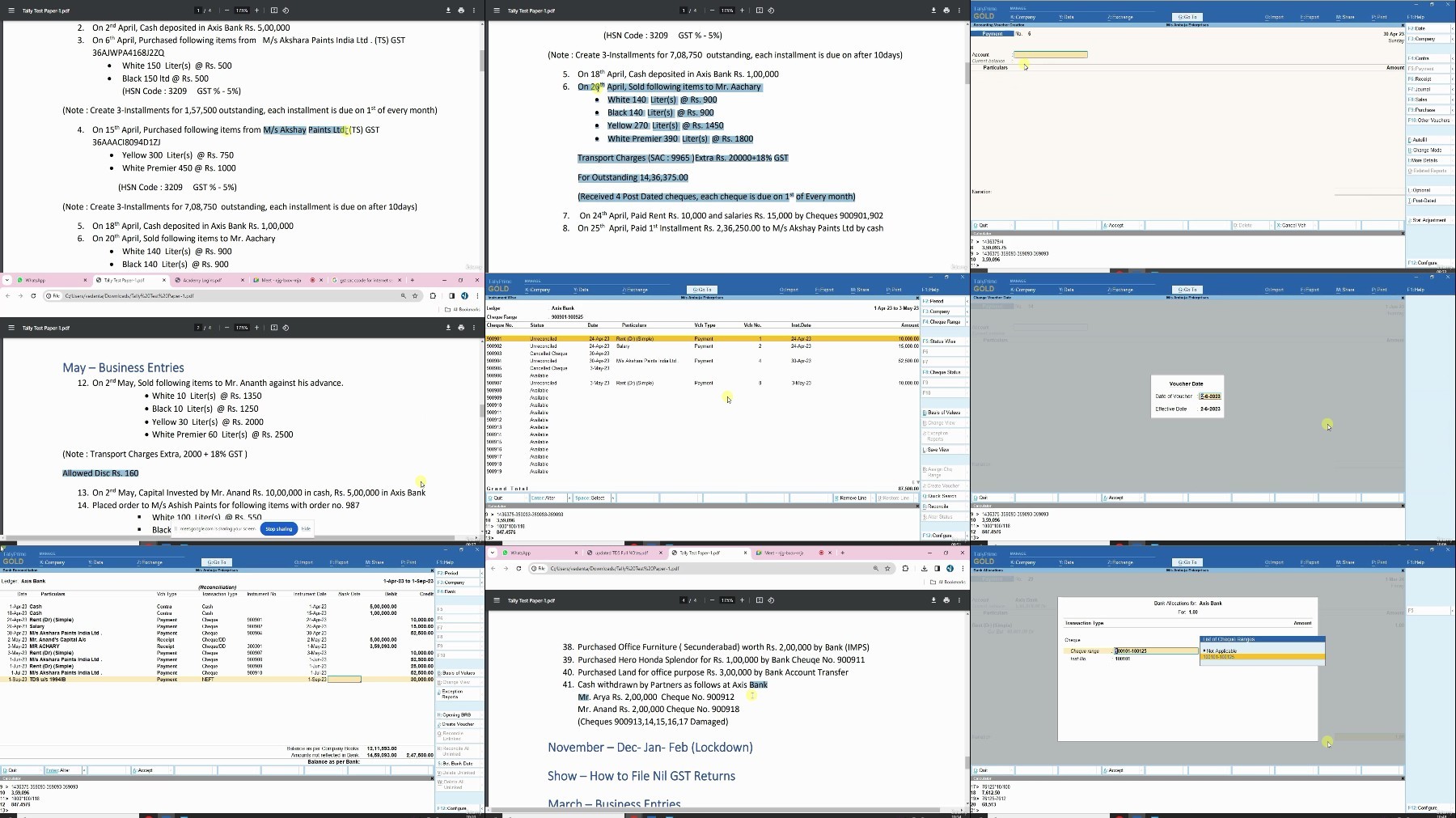This screenshot has height=818, width=1456.
Task: Zoom out in the May Business Entries PDF
Action: coord(226,328)
